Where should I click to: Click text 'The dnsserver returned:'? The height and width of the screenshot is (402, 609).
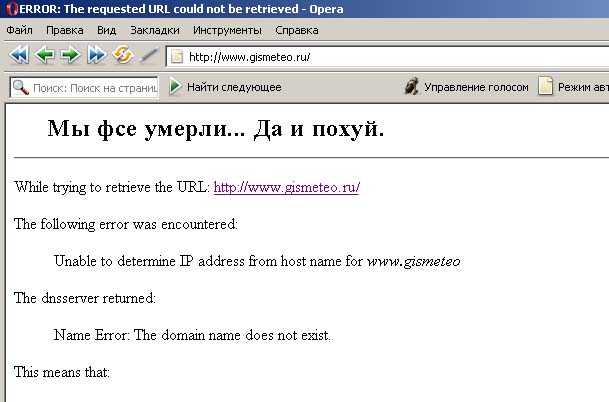[x=85, y=298]
